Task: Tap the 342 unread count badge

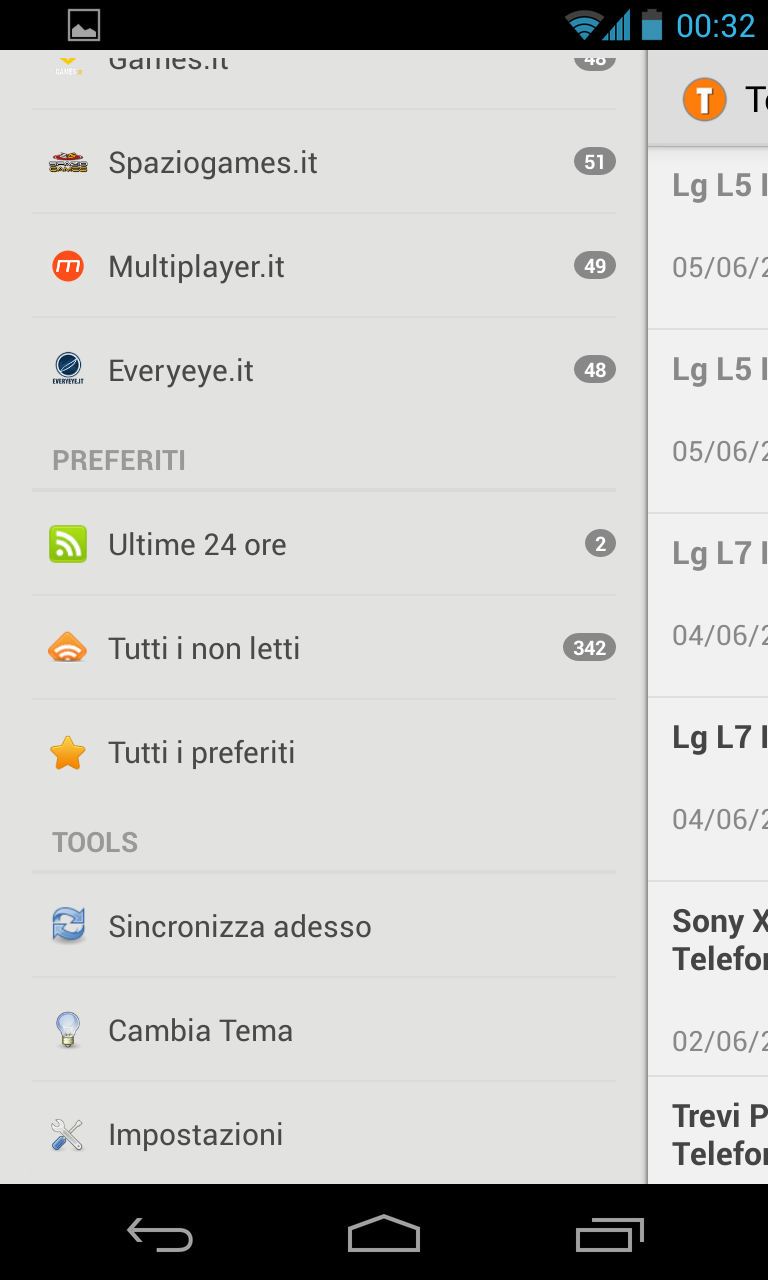Action: (589, 648)
